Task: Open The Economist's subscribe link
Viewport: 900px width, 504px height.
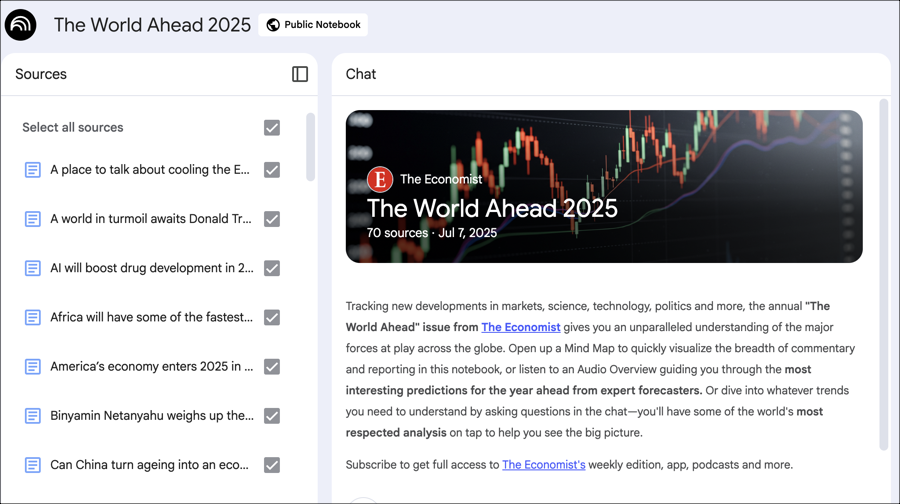Action: click(x=543, y=465)
